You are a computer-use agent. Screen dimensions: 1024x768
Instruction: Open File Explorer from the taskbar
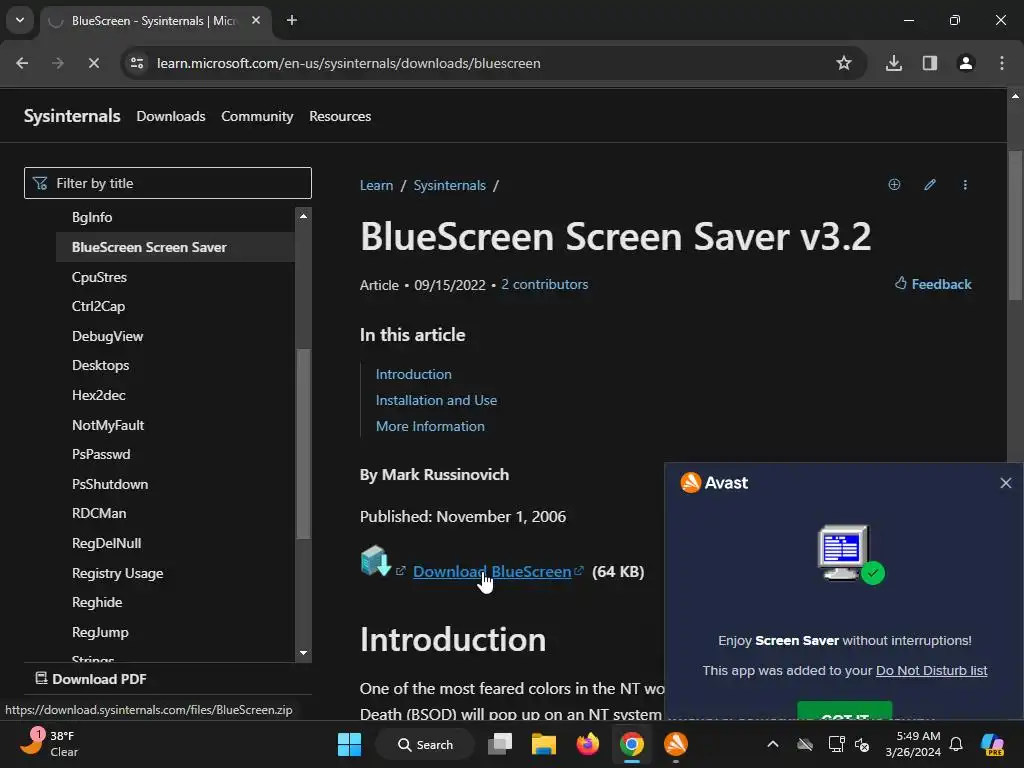pyautogui.click(x=543, y=744)
